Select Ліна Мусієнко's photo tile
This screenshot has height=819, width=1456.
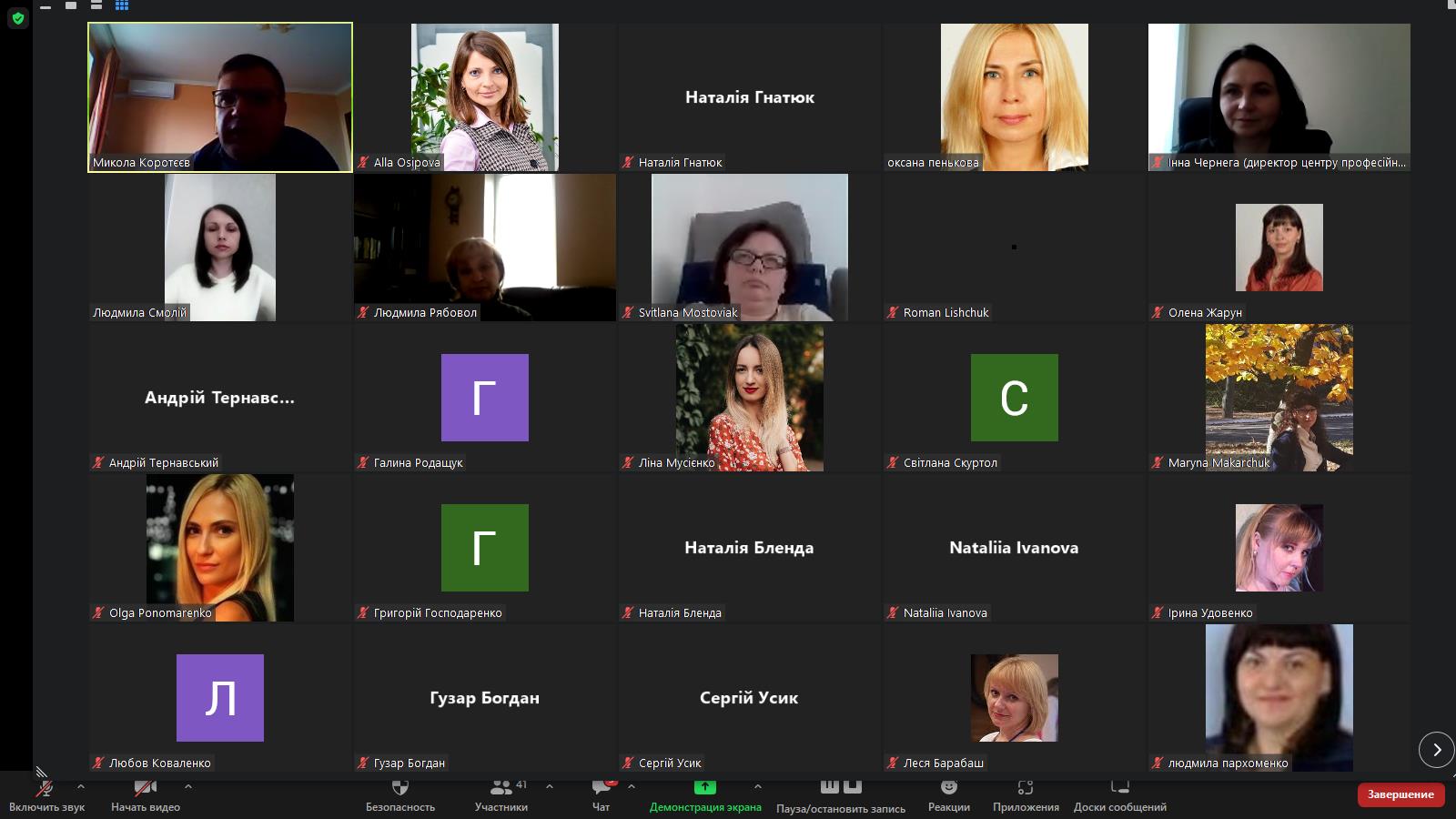[x=750, y=398]
